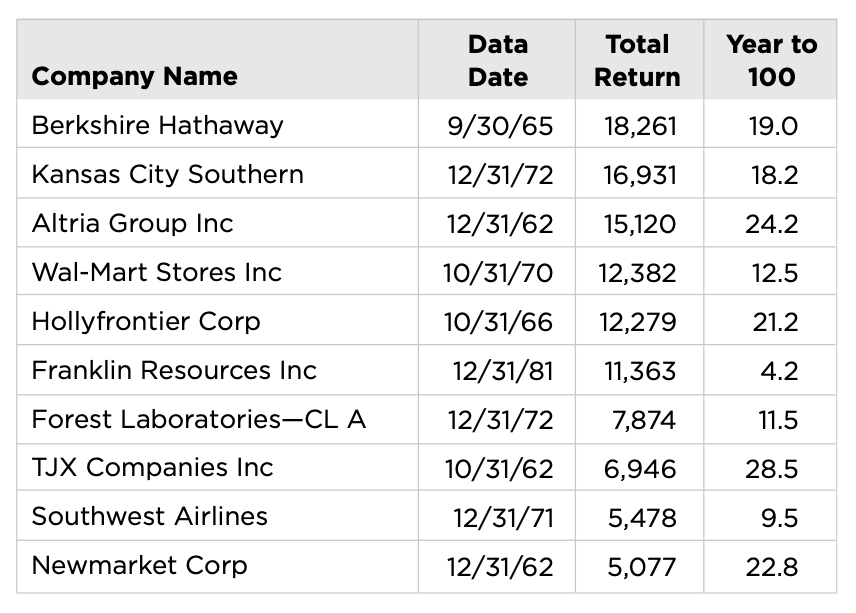
Task: Click the Year to 100 column header
Action: (x=771, y=61)
